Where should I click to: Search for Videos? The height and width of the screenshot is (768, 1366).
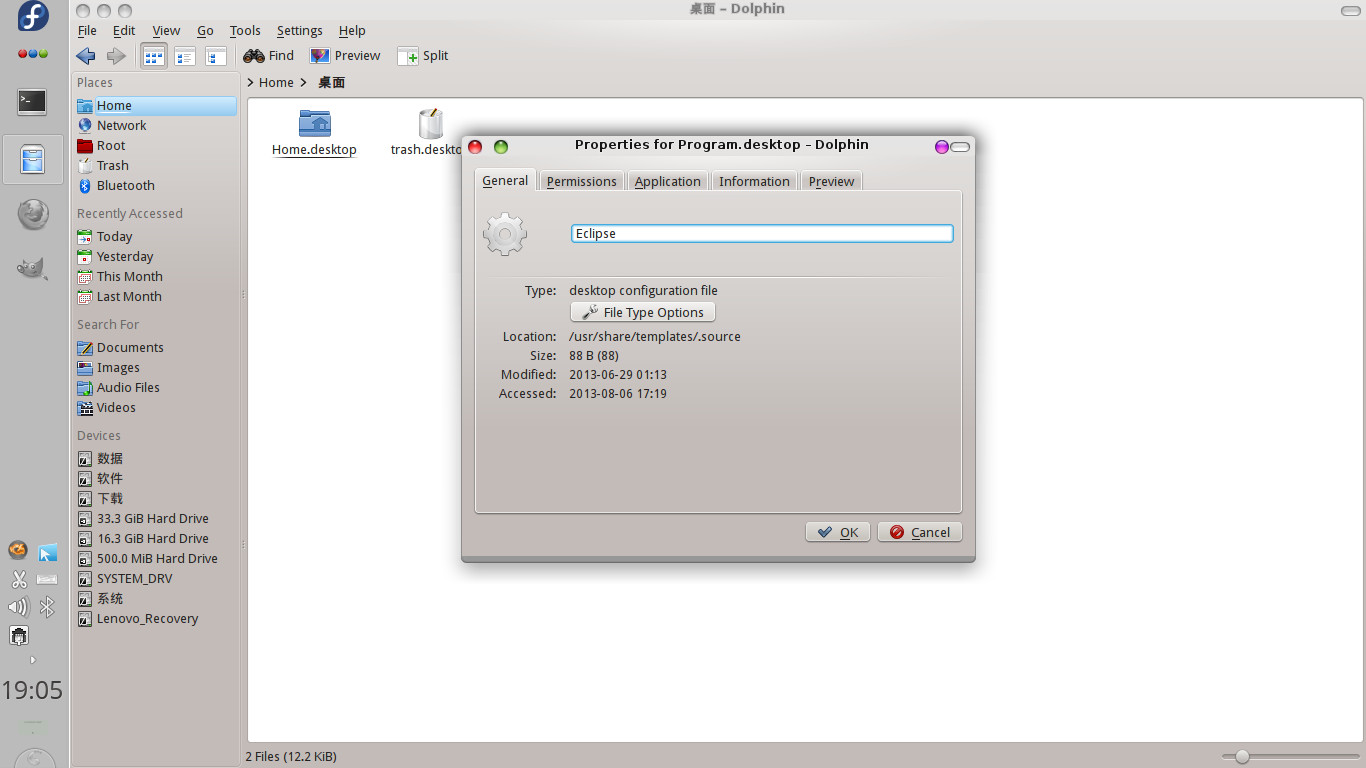coord(156,407)
